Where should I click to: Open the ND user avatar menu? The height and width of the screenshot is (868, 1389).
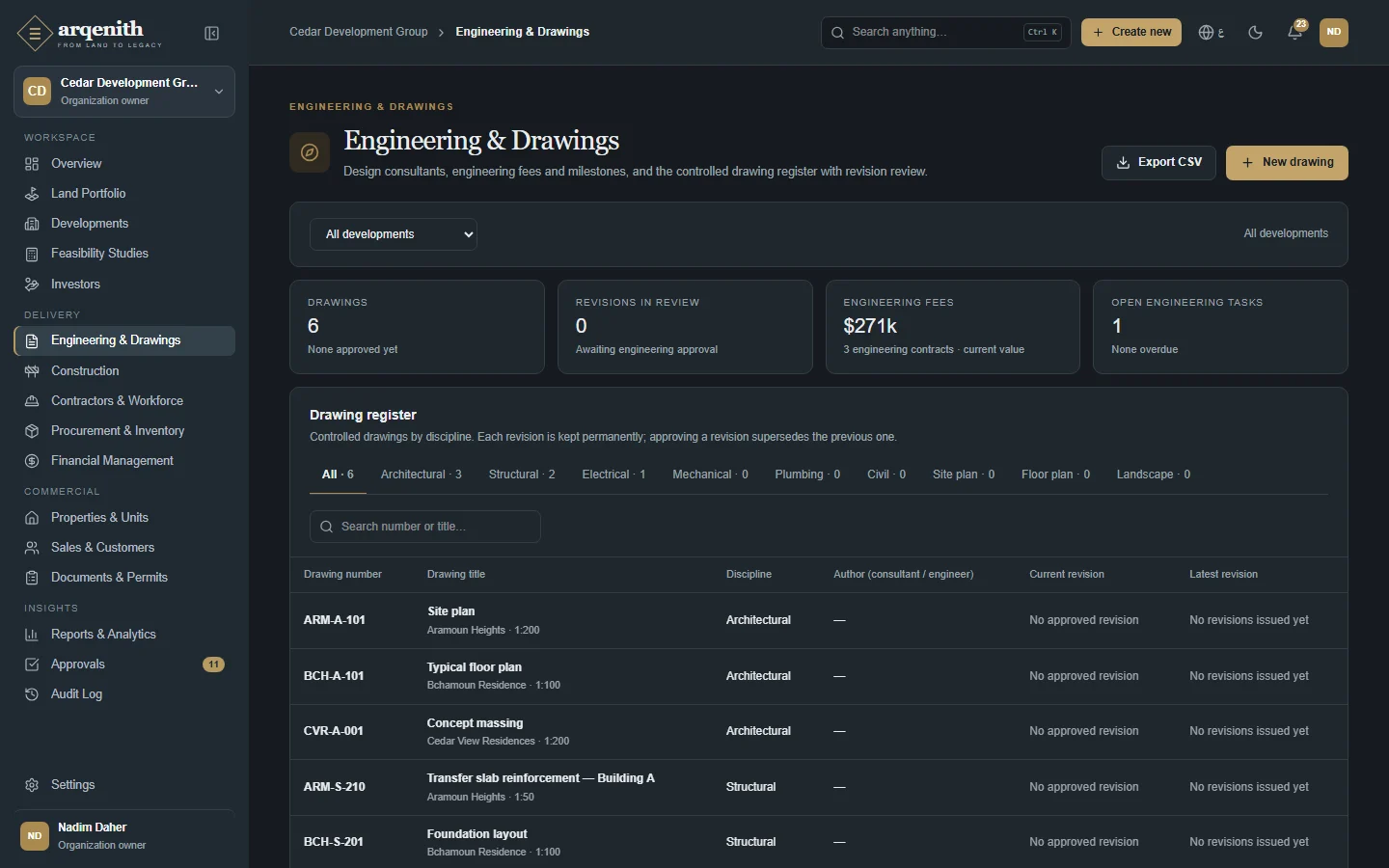(1334, 32)
